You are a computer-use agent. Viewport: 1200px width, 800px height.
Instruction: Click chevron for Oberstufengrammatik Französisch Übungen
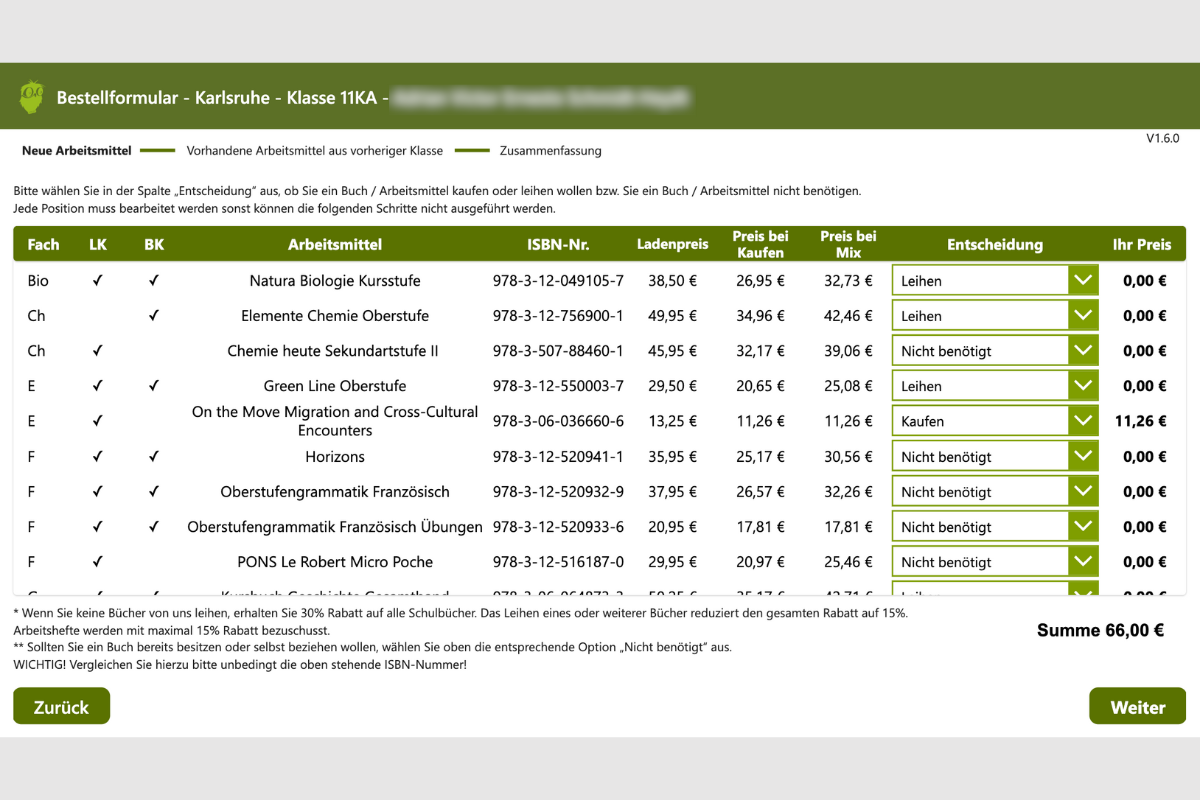(1083, 527)
